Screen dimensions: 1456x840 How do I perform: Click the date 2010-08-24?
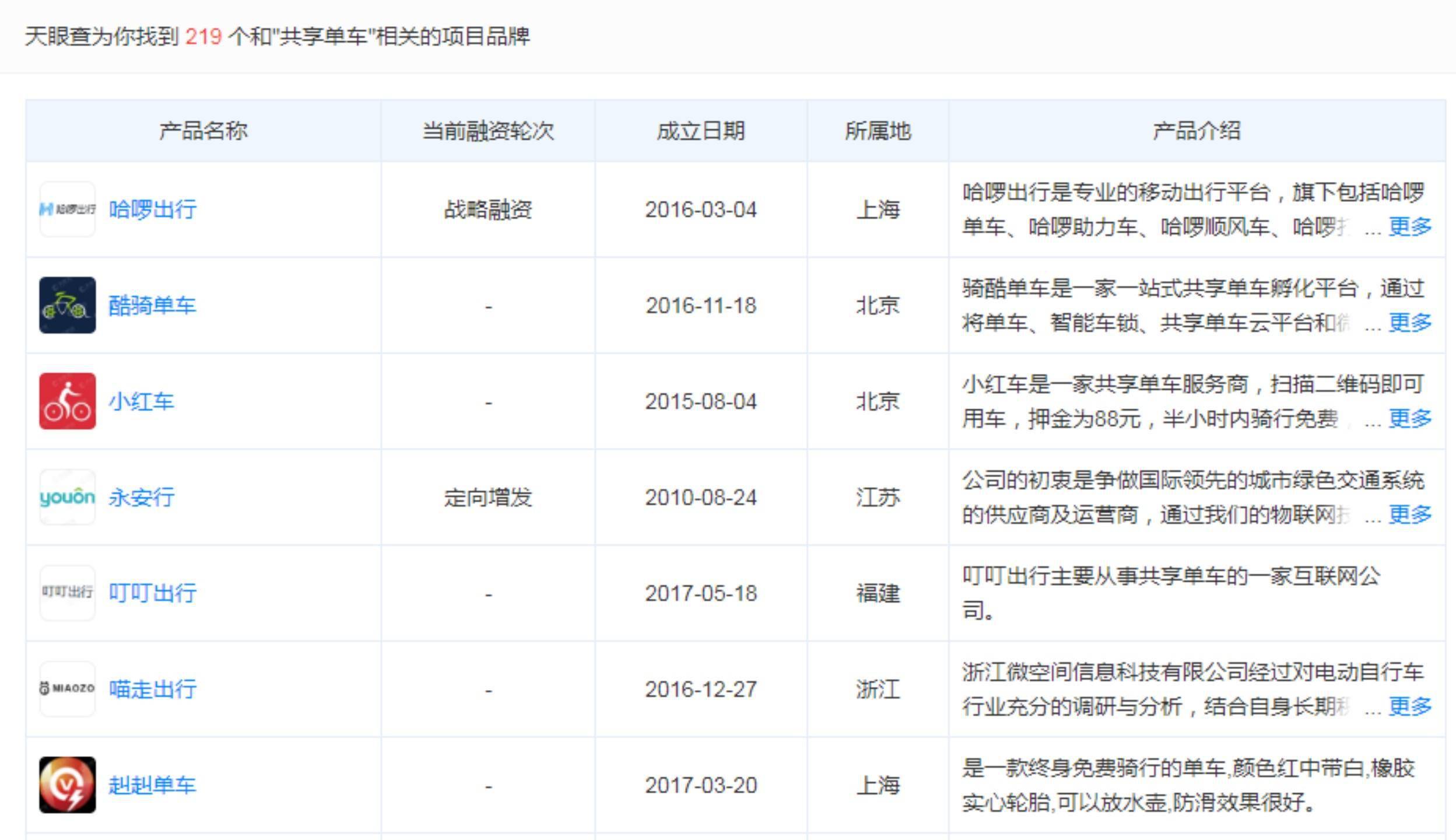tap(701, 498)
